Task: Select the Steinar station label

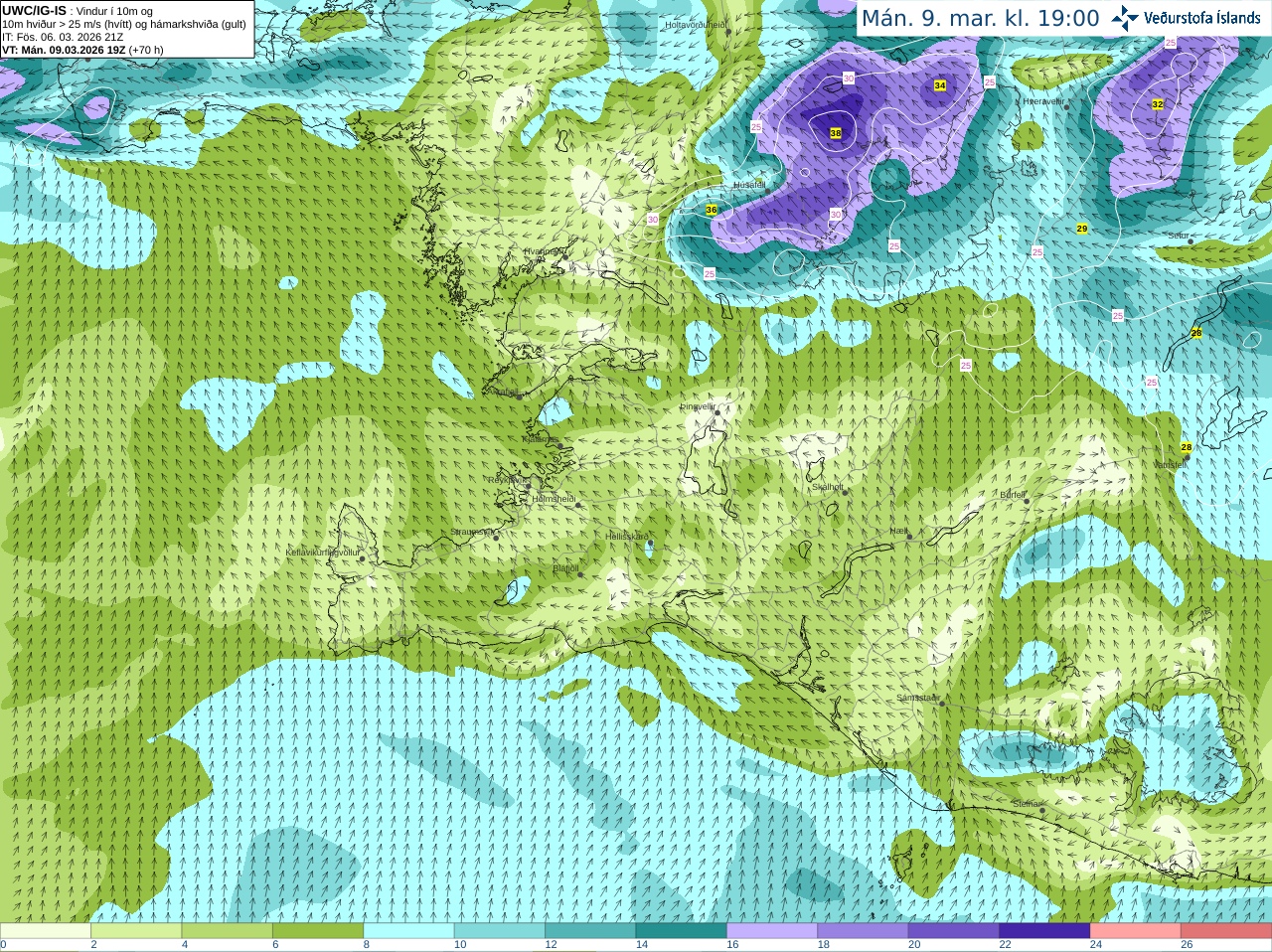Action: [x=1027, y=803]
